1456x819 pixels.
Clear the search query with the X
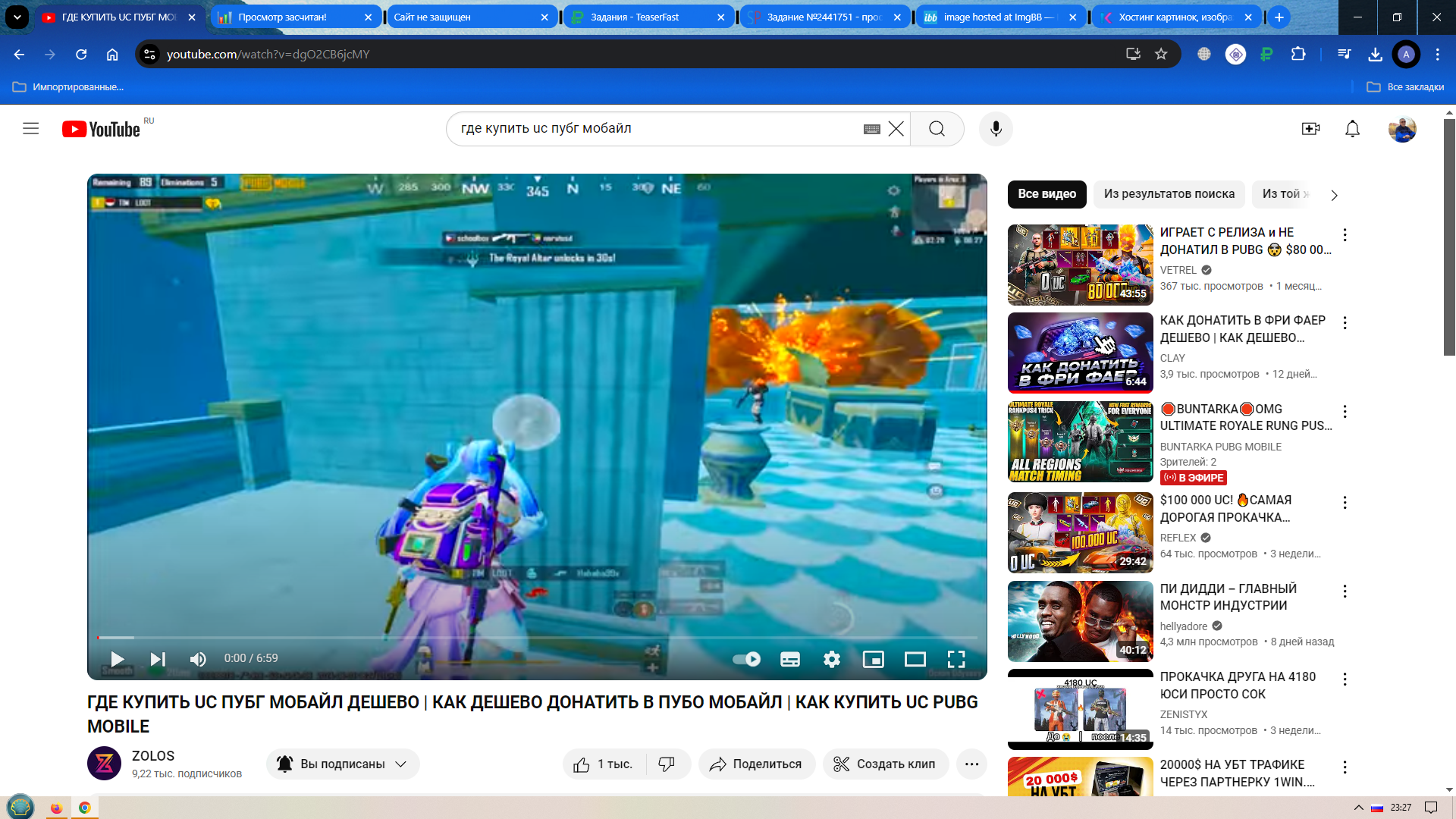pyautogui.click(x=896, y=129)
